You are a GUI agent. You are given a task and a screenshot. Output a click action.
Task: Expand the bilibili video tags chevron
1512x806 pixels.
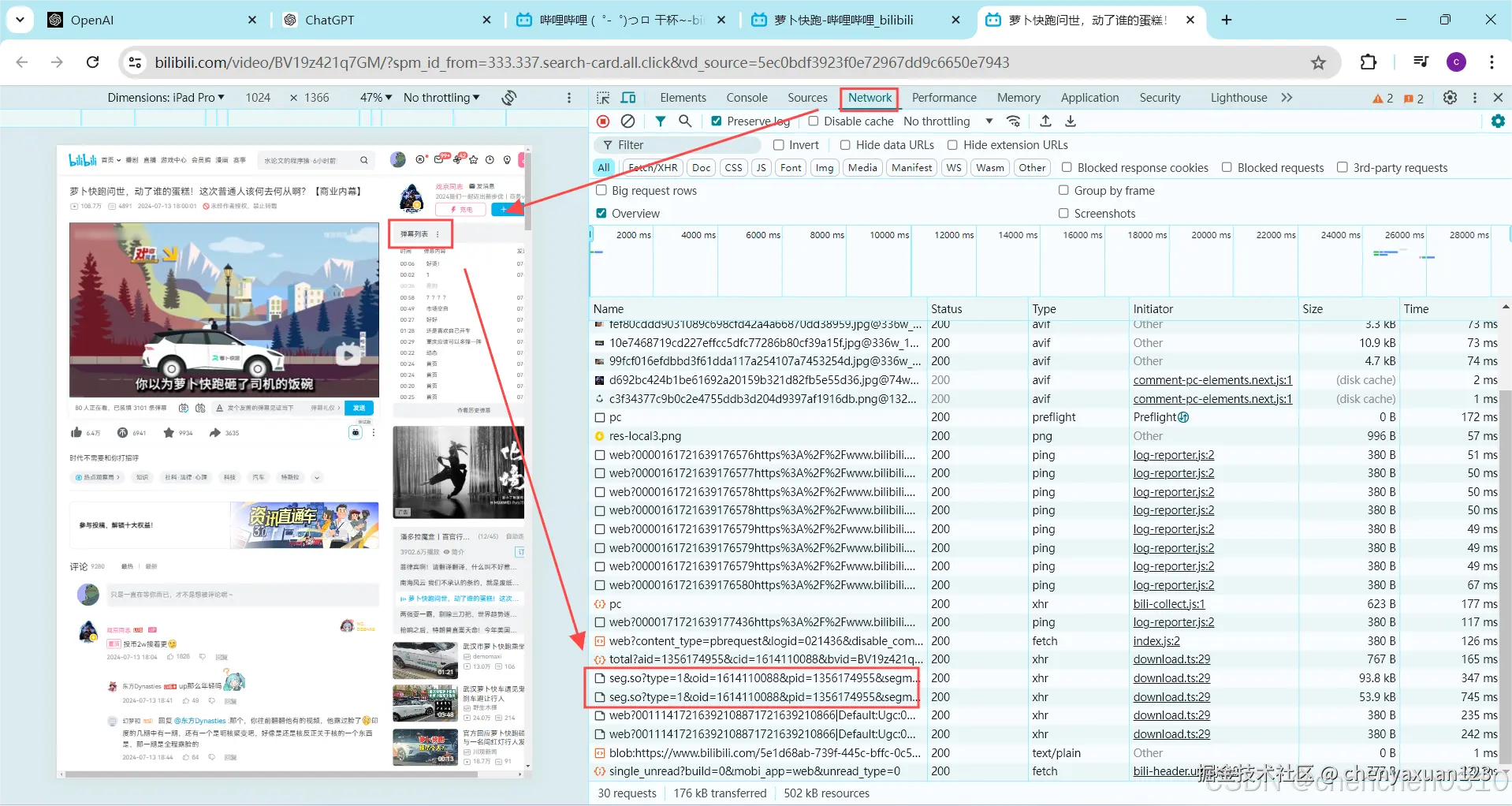click(317, 477)
